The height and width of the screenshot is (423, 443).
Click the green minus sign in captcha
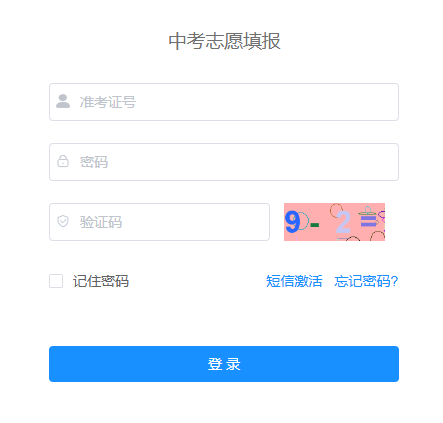coord(315,225)
